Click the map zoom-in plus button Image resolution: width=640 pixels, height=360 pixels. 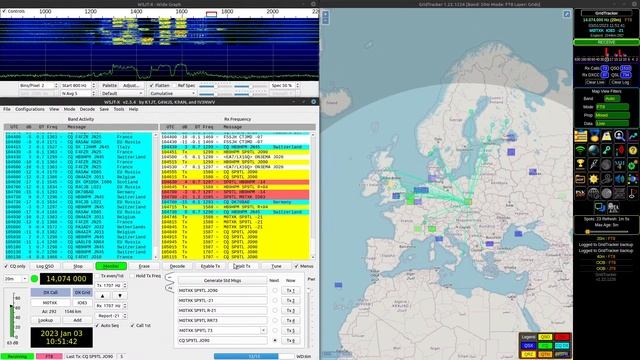tap(325, 14)
